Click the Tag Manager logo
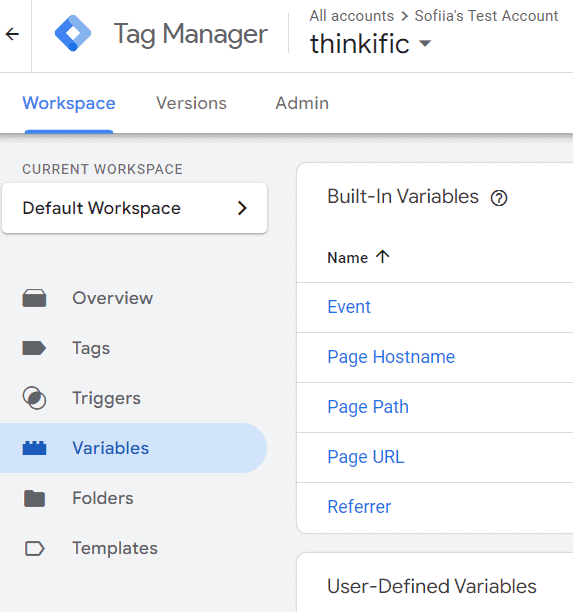 tap(73, 33)
